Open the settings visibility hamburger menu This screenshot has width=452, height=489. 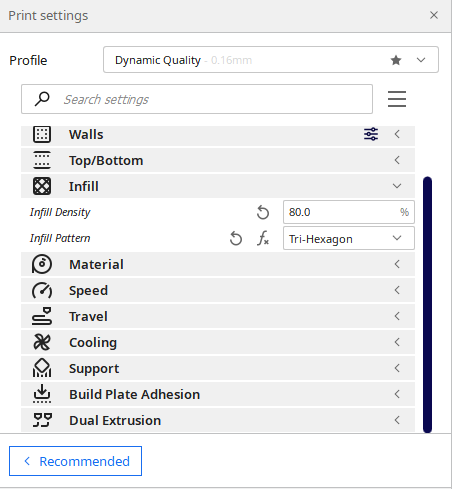[x=397, y=99]
